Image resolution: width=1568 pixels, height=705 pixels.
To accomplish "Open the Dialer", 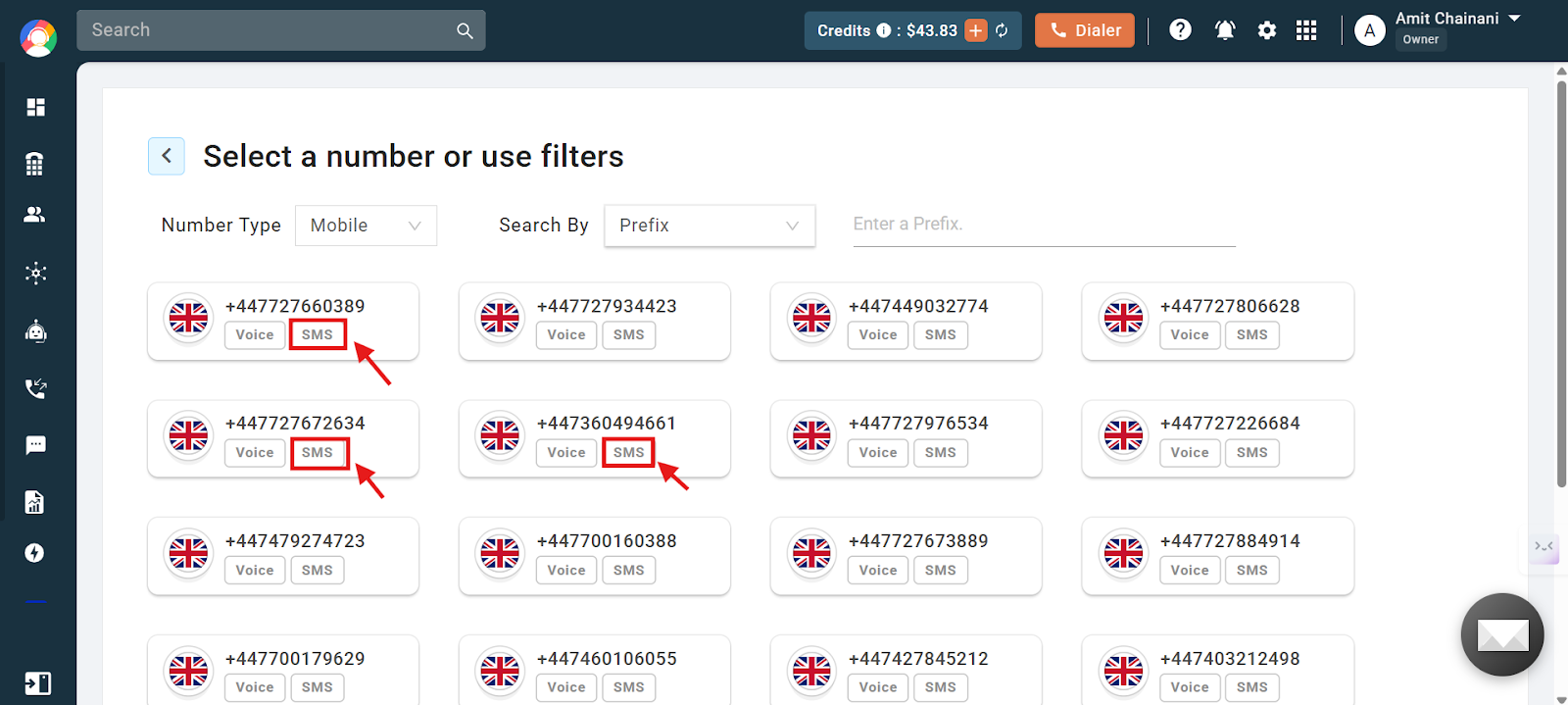I will [1085, 30].
